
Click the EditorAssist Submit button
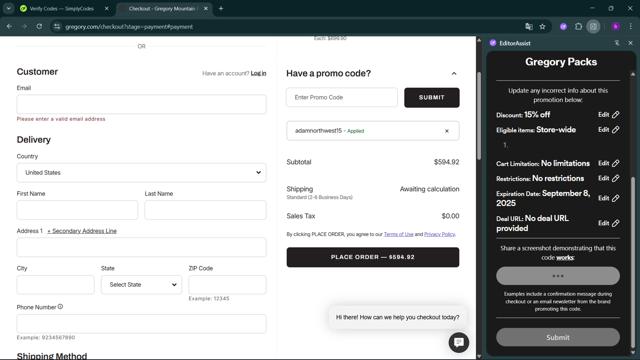(558, 338)
